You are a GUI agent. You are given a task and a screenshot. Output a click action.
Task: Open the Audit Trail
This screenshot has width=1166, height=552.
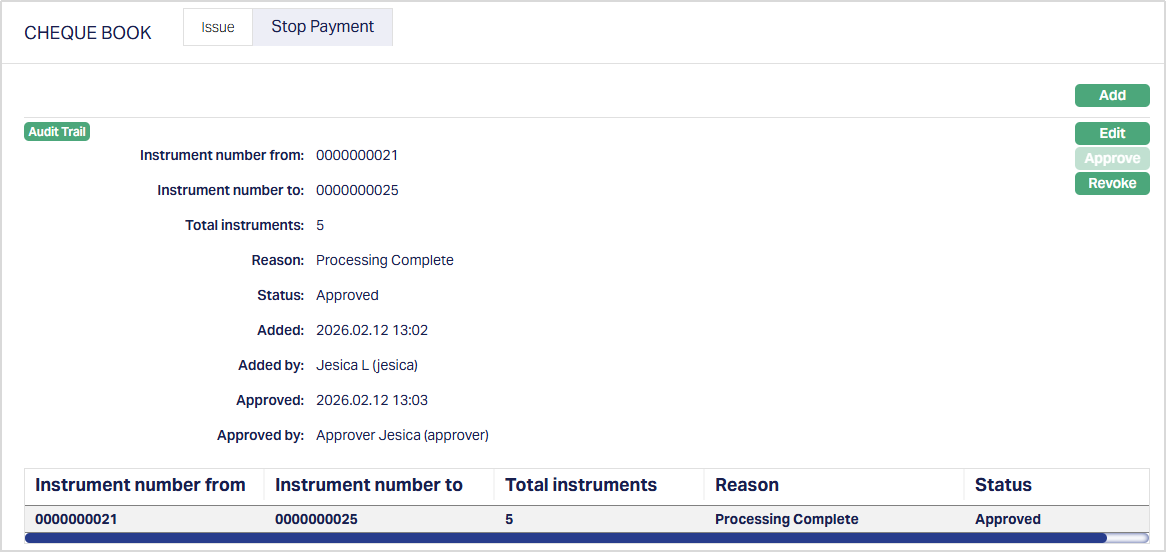coord(57,132)
